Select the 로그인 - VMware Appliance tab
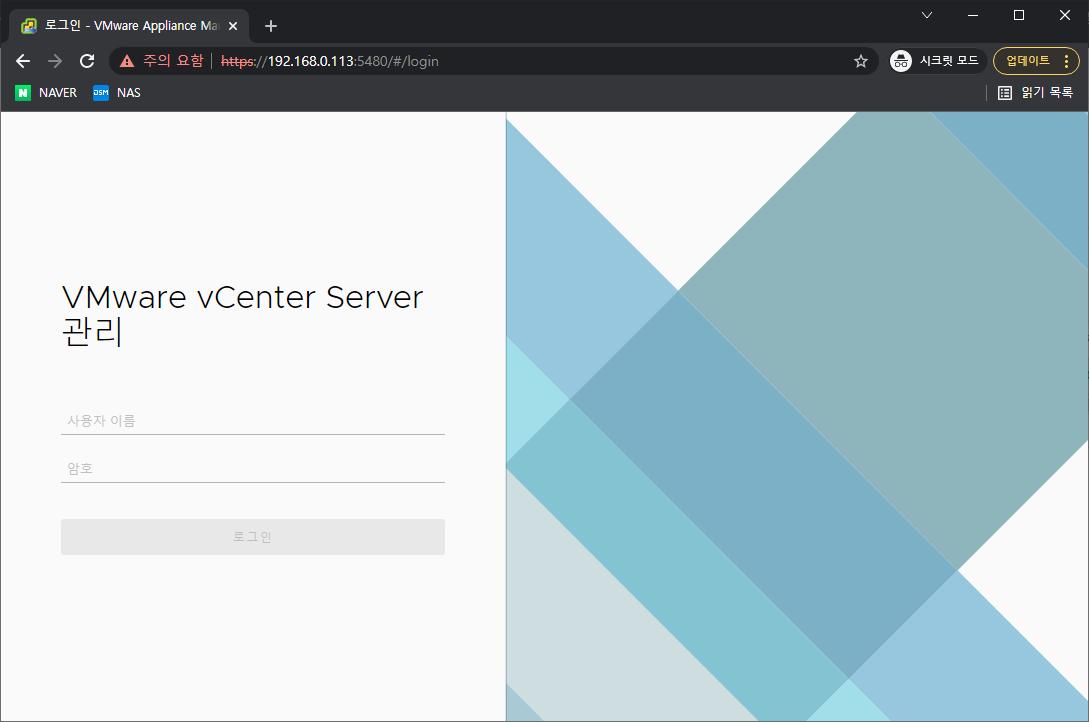 pos(128,26)
